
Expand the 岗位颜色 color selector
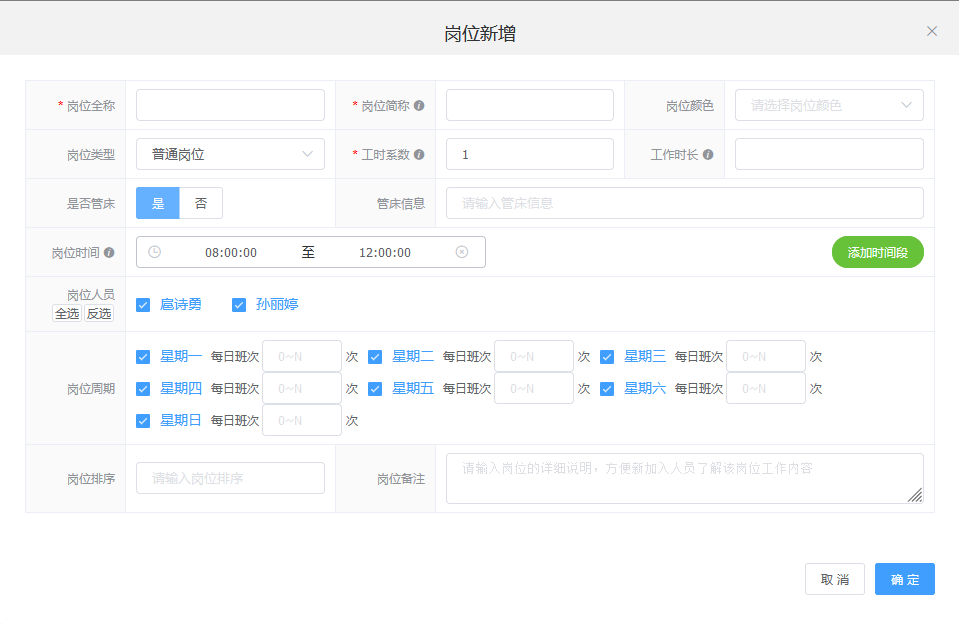828,105
